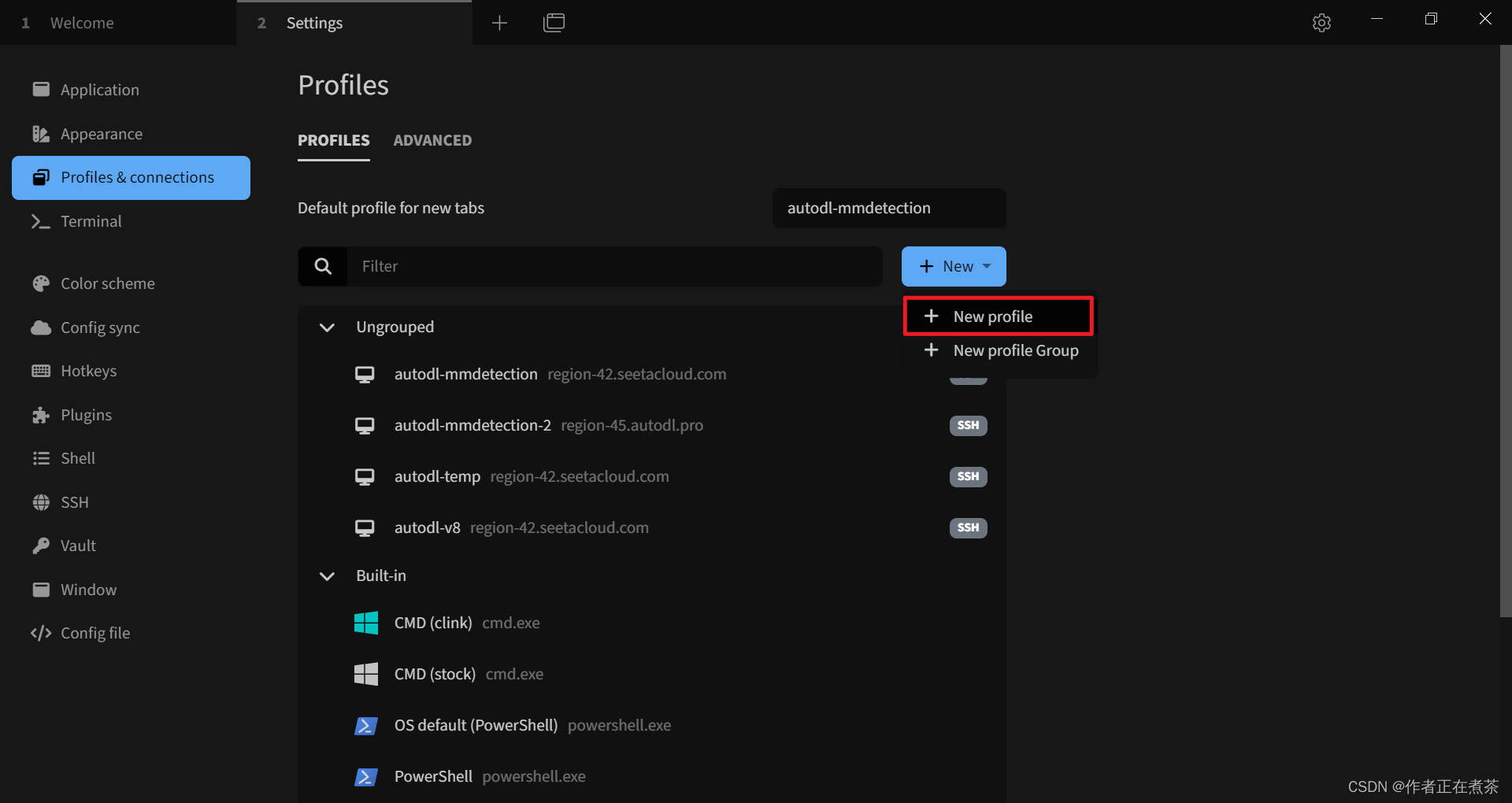Image resolution: width=1512 pixels, height=803 pixels.
Task: Select the PROFILES tab
Action: point(334,140)
